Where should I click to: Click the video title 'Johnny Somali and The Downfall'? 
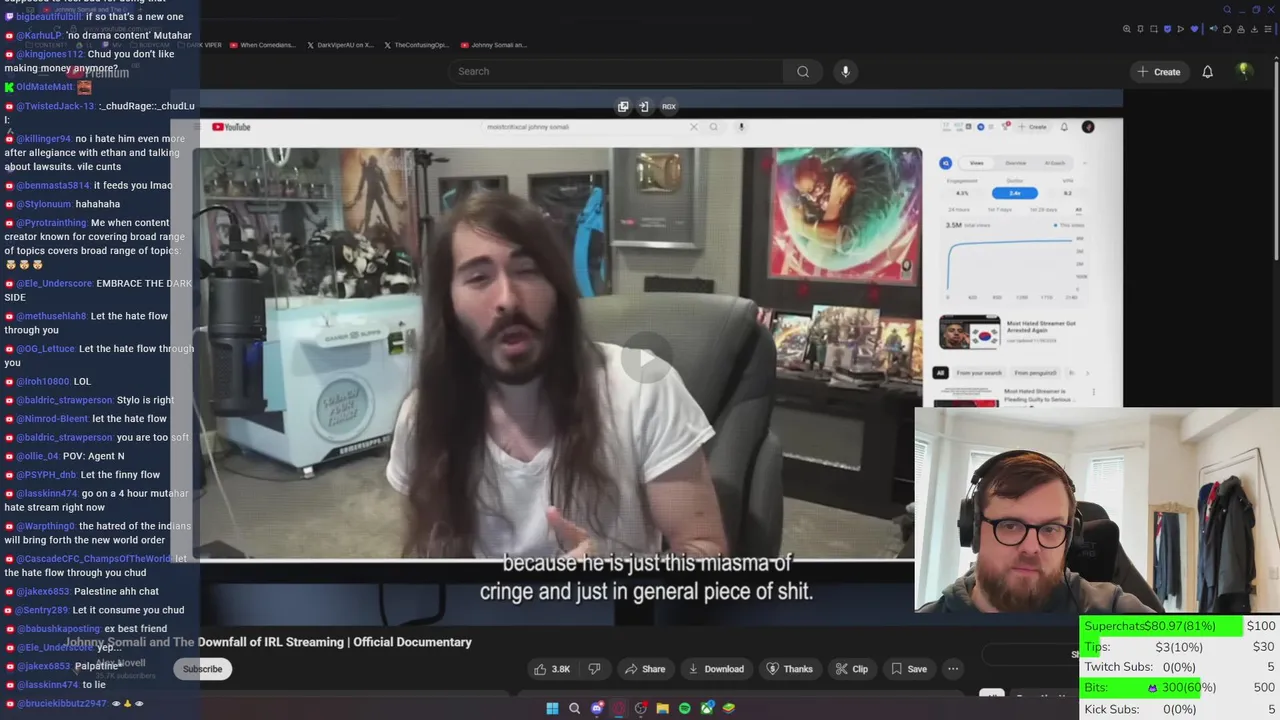(269, 642)
